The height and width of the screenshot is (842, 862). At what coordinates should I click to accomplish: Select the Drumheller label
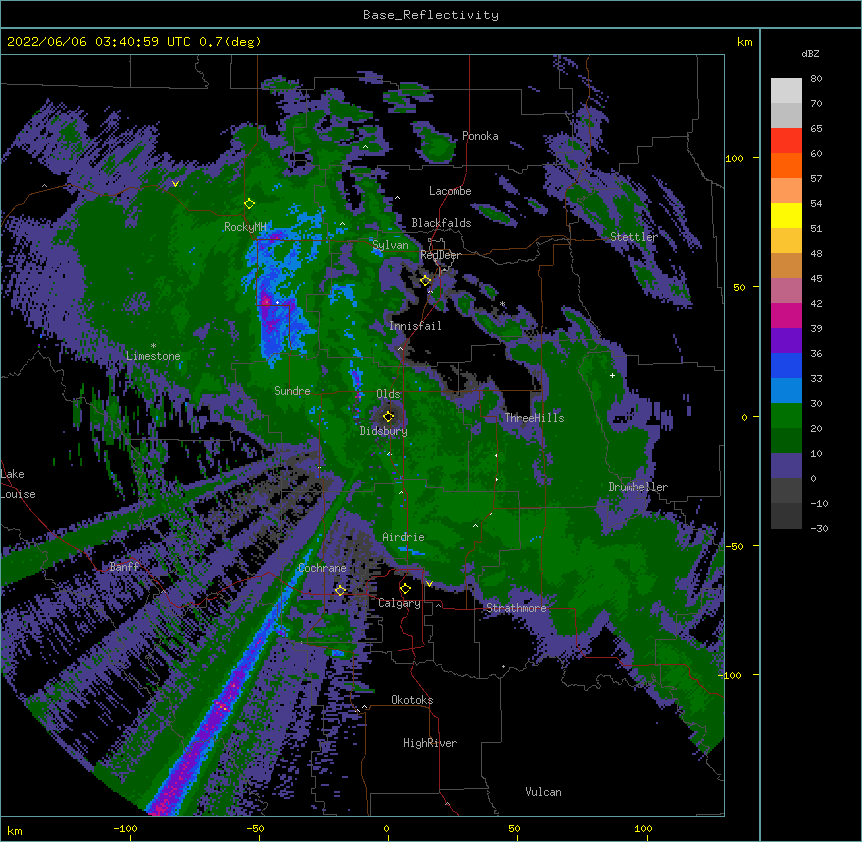[x=638, y=487]
